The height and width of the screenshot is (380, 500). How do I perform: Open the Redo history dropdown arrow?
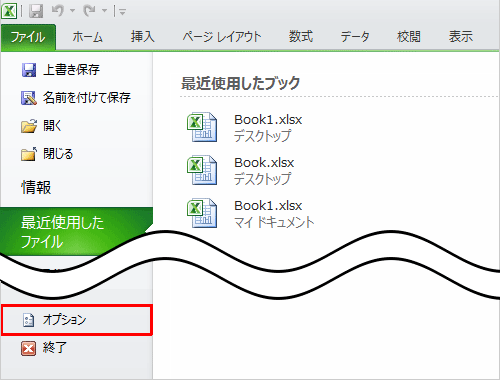104,11
